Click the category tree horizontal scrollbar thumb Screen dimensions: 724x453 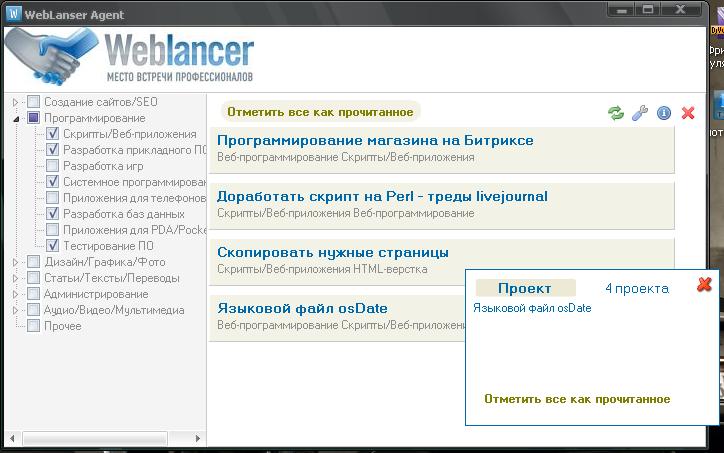[x=95, y=438]
